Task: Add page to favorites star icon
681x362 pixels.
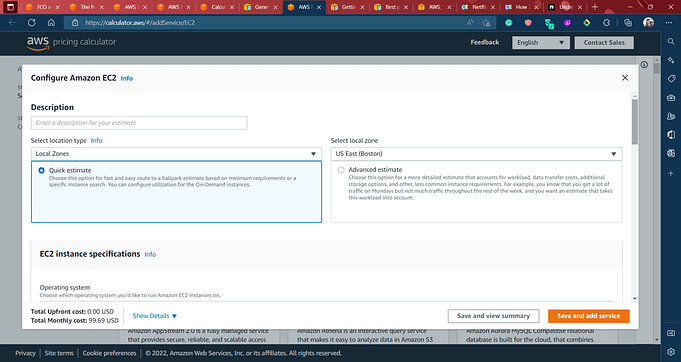Action: [x=486, y=23]
